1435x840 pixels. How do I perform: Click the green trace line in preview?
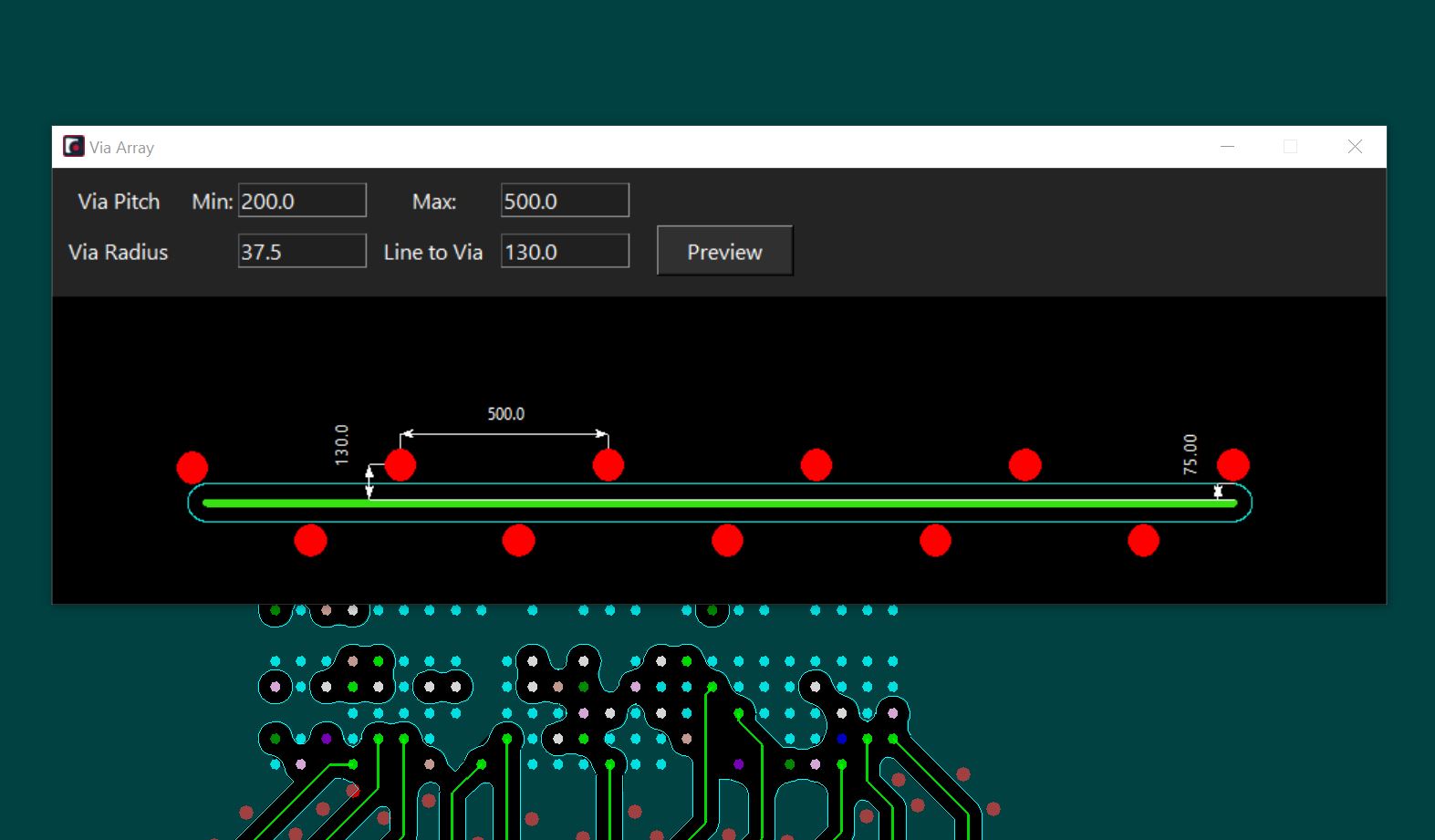coord(720,503)
